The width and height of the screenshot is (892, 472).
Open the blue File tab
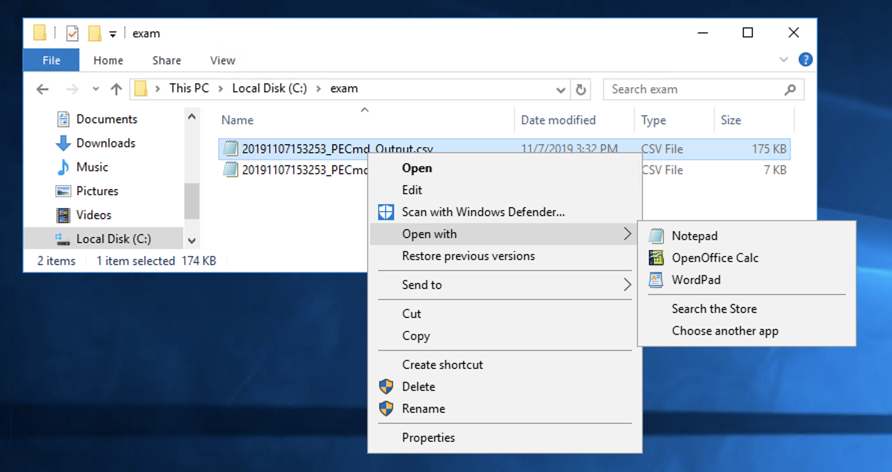pos(51,60)
